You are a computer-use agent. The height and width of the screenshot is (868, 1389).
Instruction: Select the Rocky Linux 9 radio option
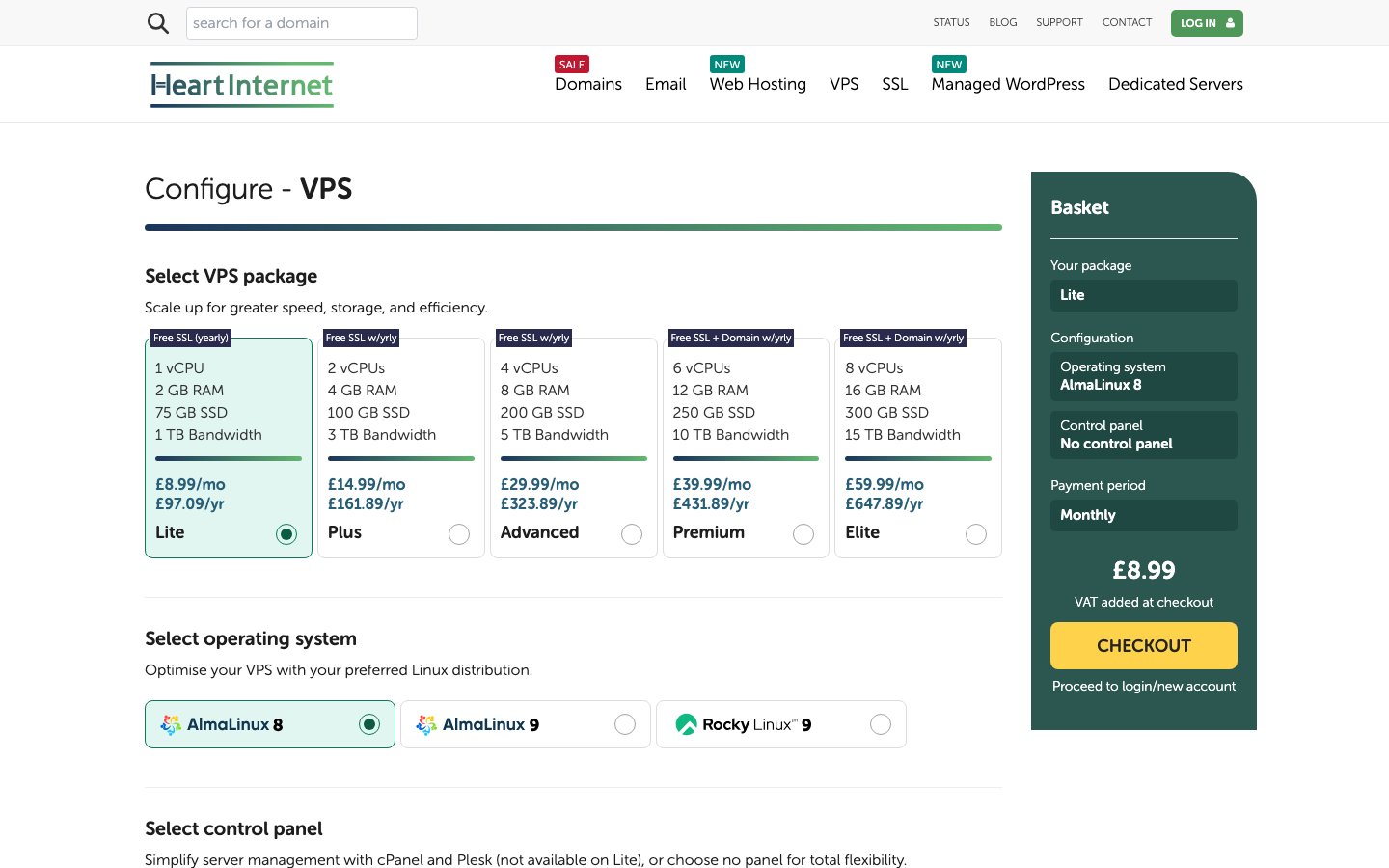881,724
